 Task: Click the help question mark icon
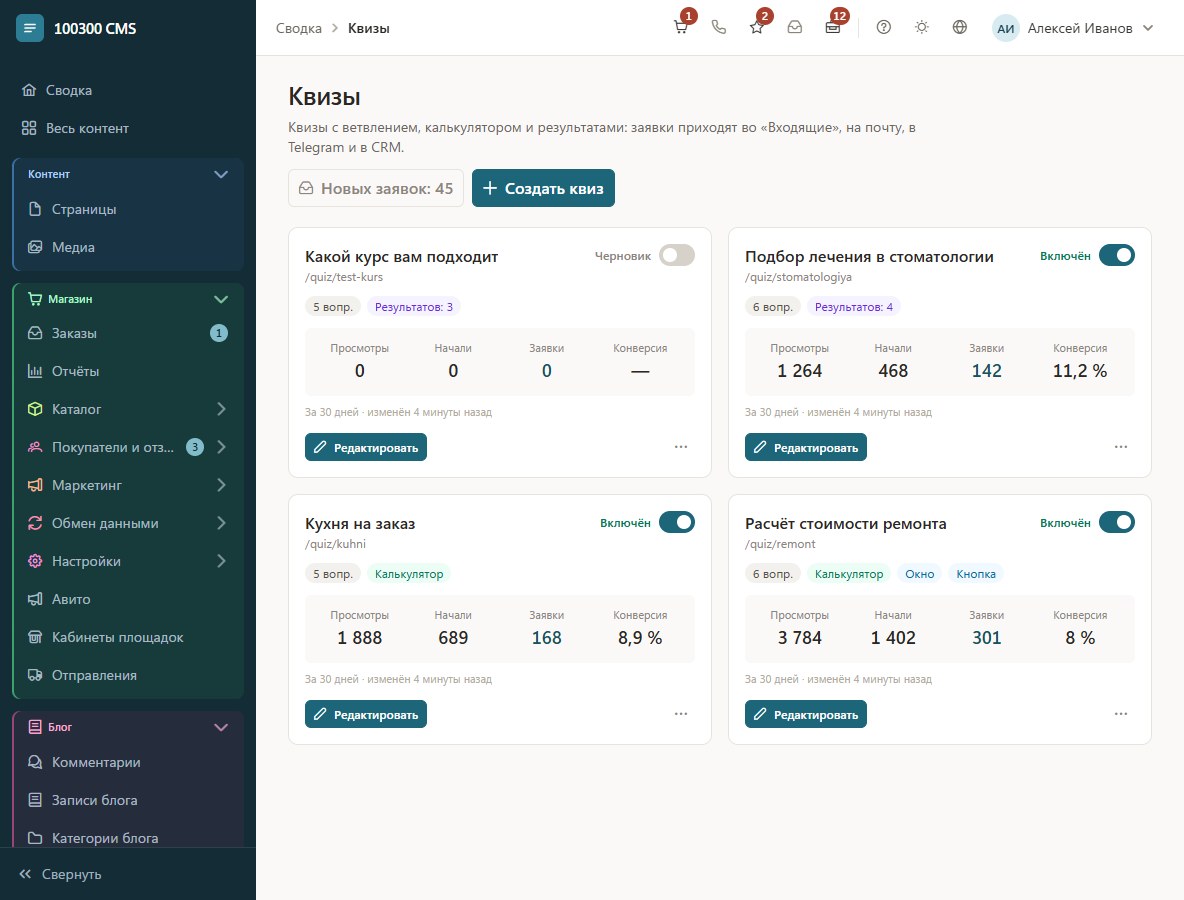[883, 28]
